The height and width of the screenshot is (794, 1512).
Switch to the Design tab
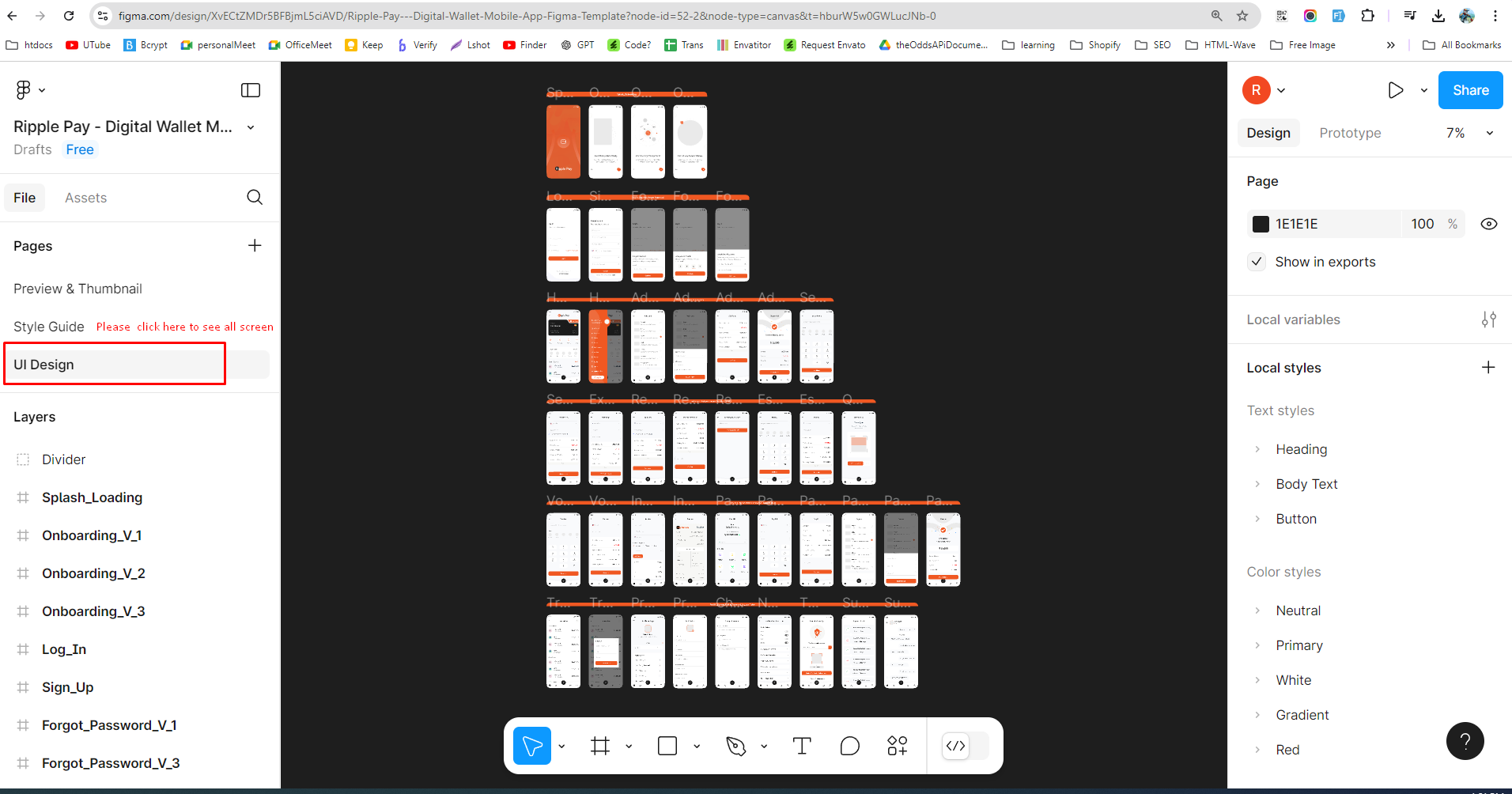tap(1268, 133)
